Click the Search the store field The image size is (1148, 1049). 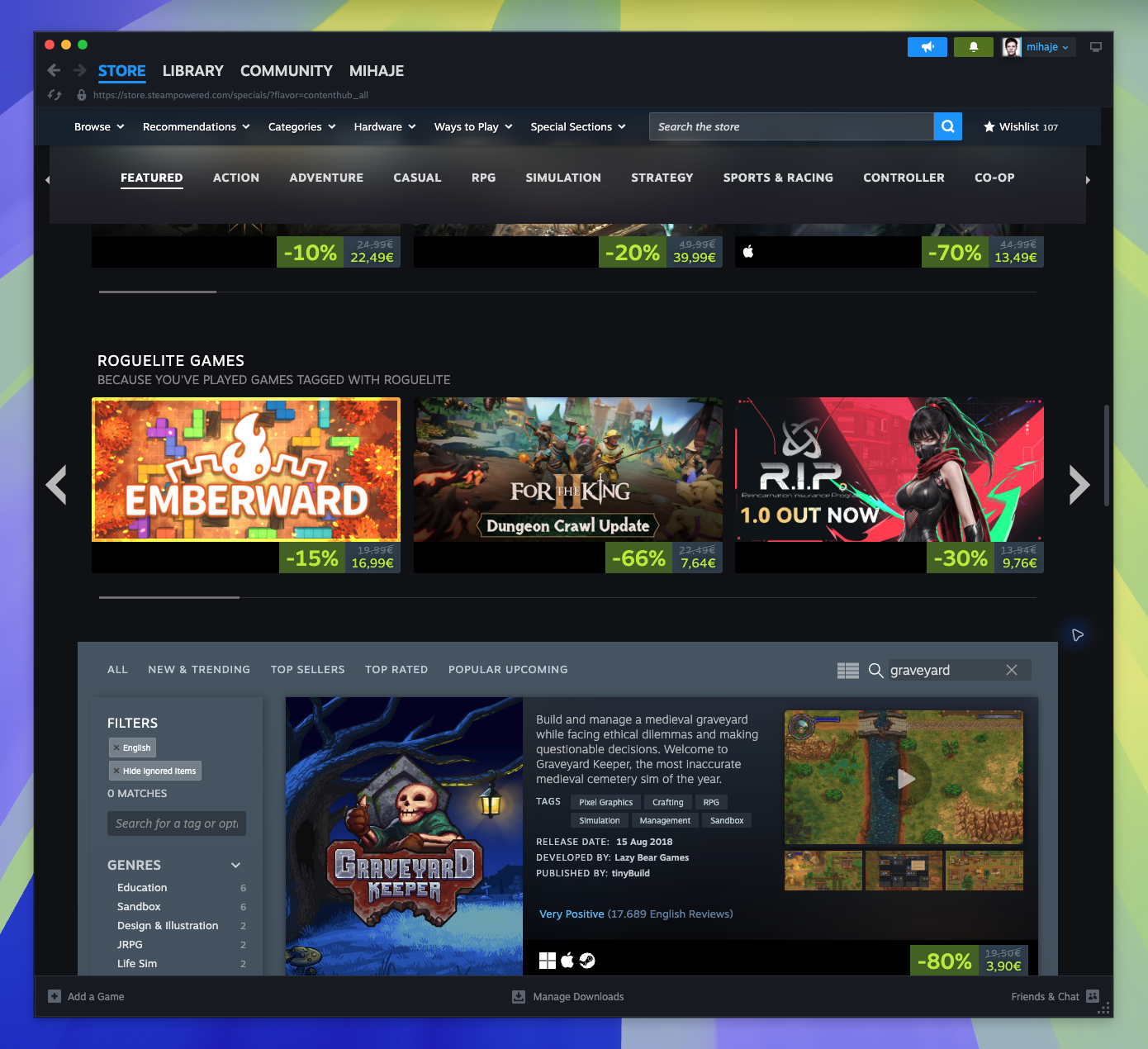791,126
